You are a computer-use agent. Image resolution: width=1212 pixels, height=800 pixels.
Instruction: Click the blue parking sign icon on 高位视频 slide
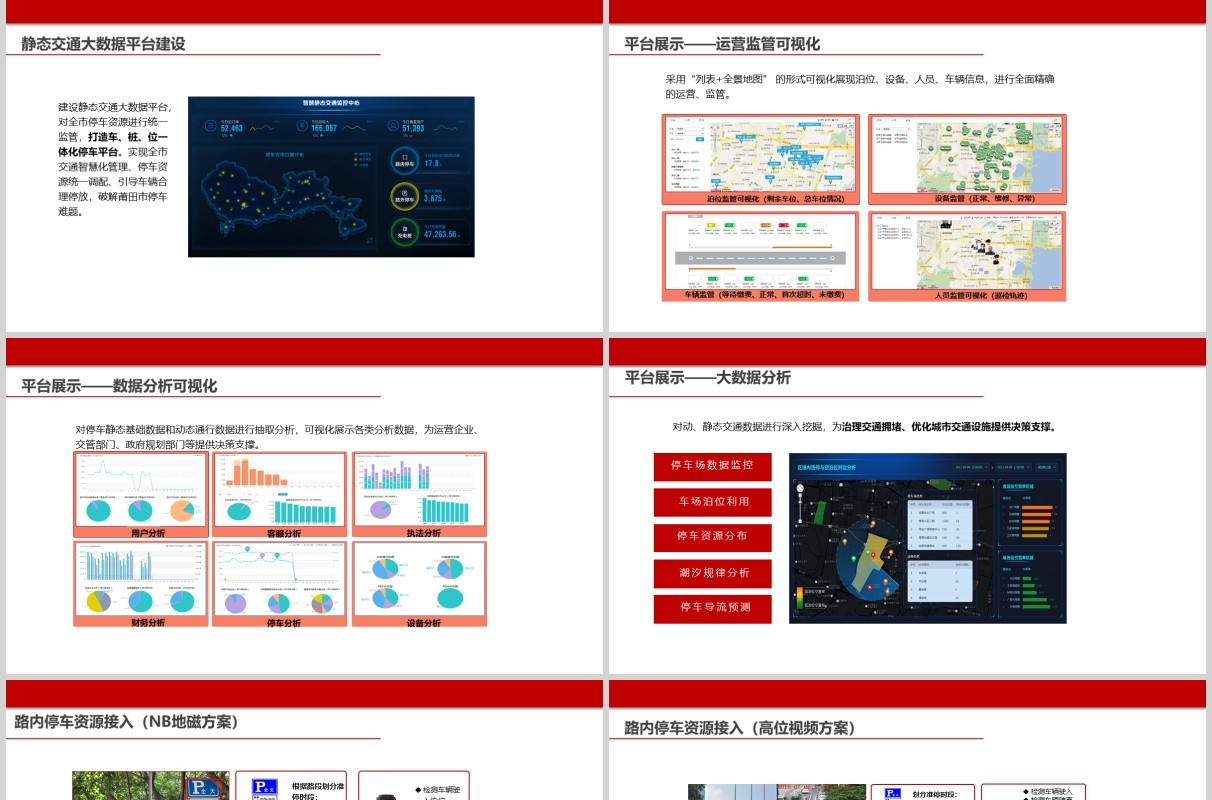892,794
